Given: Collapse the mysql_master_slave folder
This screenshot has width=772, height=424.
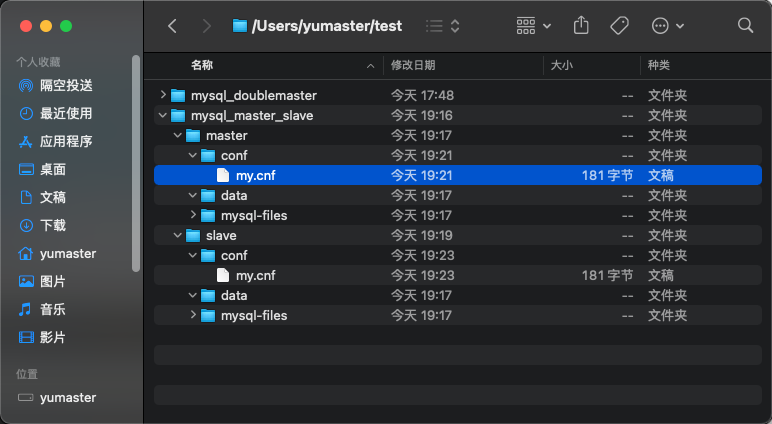Looking at the screenshot, I should click(163, 116).
